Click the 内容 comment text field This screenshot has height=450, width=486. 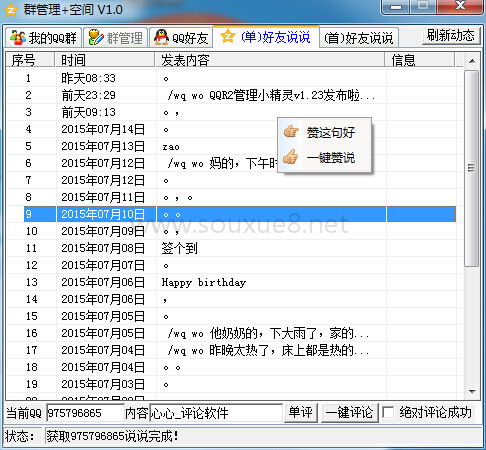tap(216, 413)
